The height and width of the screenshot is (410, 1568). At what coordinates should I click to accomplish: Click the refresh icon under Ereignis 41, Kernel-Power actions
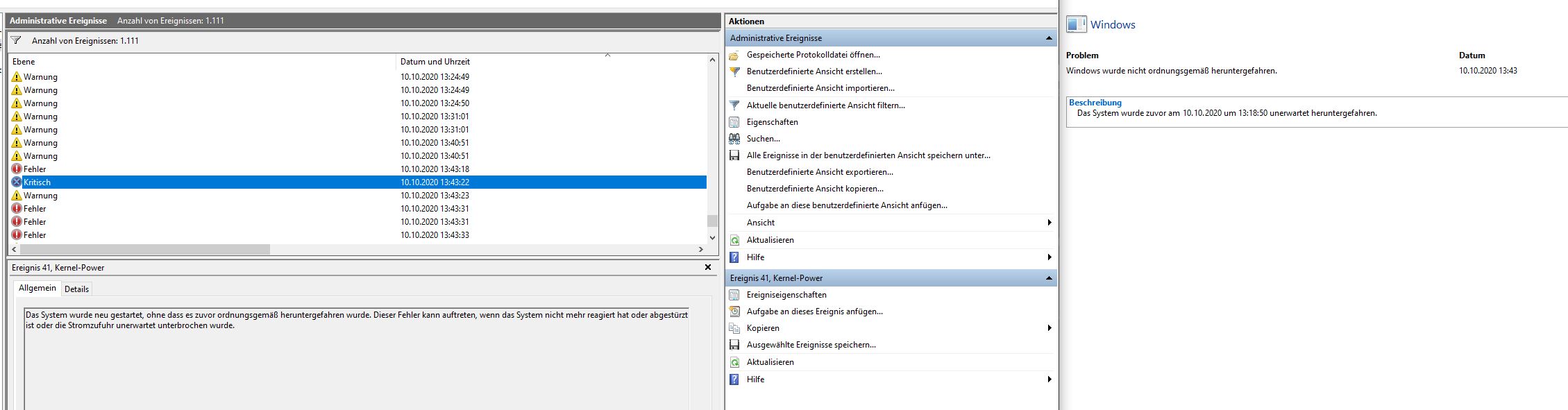[x=734, y=362]
